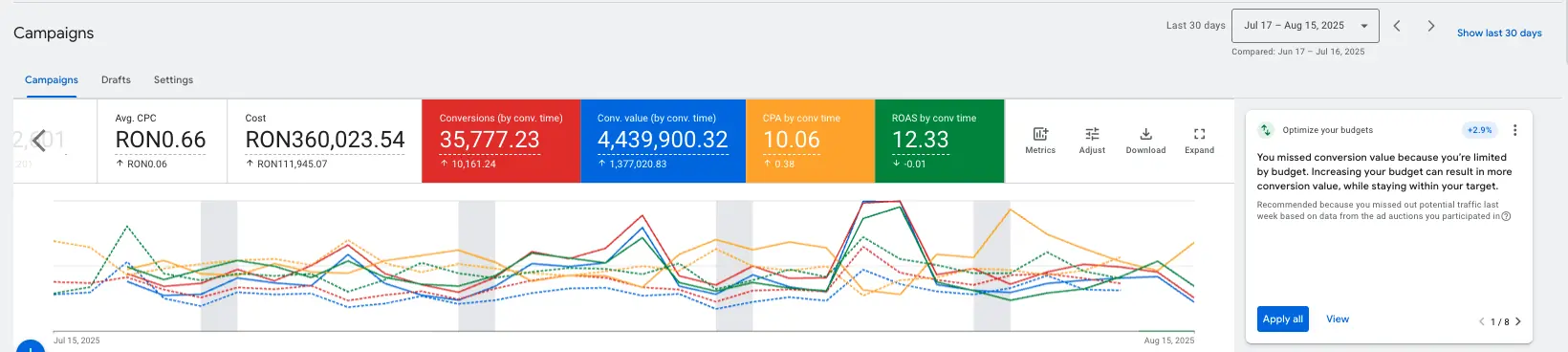Open the Jul 17 – Aug 15, 2025 date picker
The height and width of the screenshot is (352, 1568).
[1305, 26]
